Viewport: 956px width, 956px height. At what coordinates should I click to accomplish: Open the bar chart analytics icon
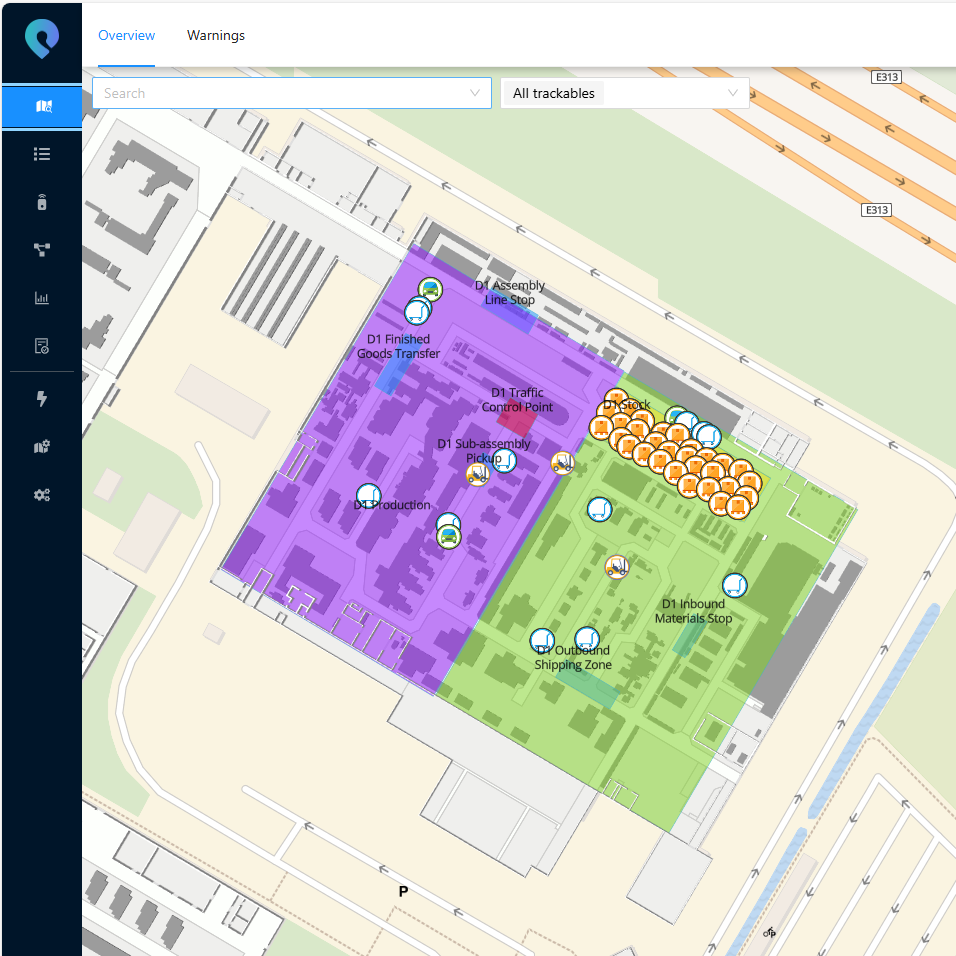[42, 298]
